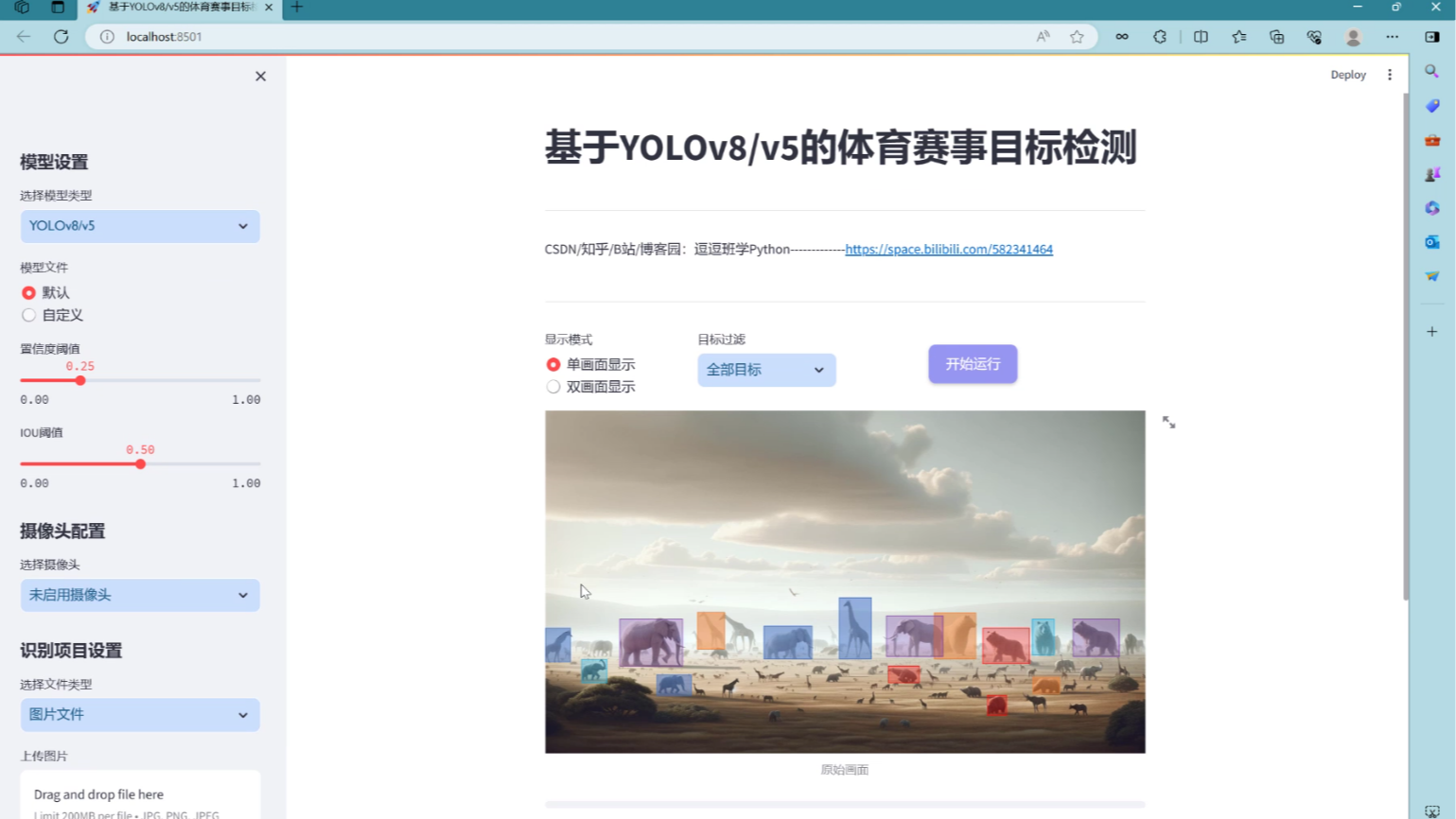Open Browser essentials heart icon
The image size is (1456, 819).
pos(1314,37)
